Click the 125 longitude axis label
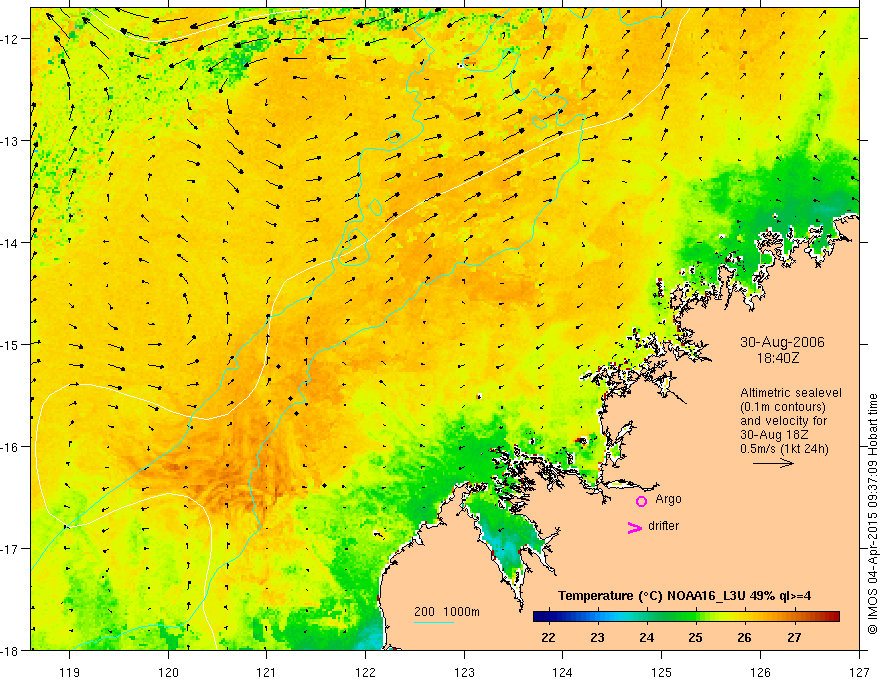 click(x=662, y=672)
